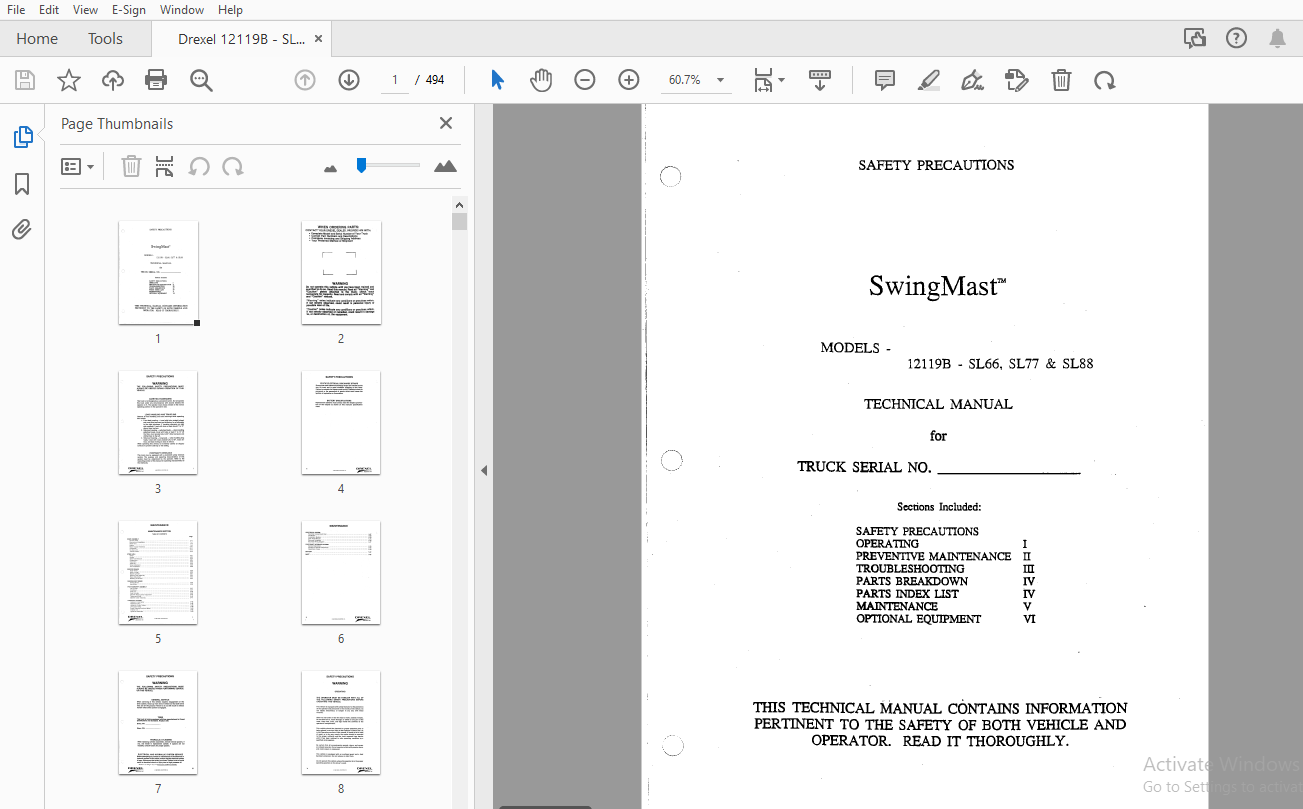The width and height of the screenshot is (1303, 809).
Task: Zoom in with the plus circle icon
Action: [x=629, y=80]
